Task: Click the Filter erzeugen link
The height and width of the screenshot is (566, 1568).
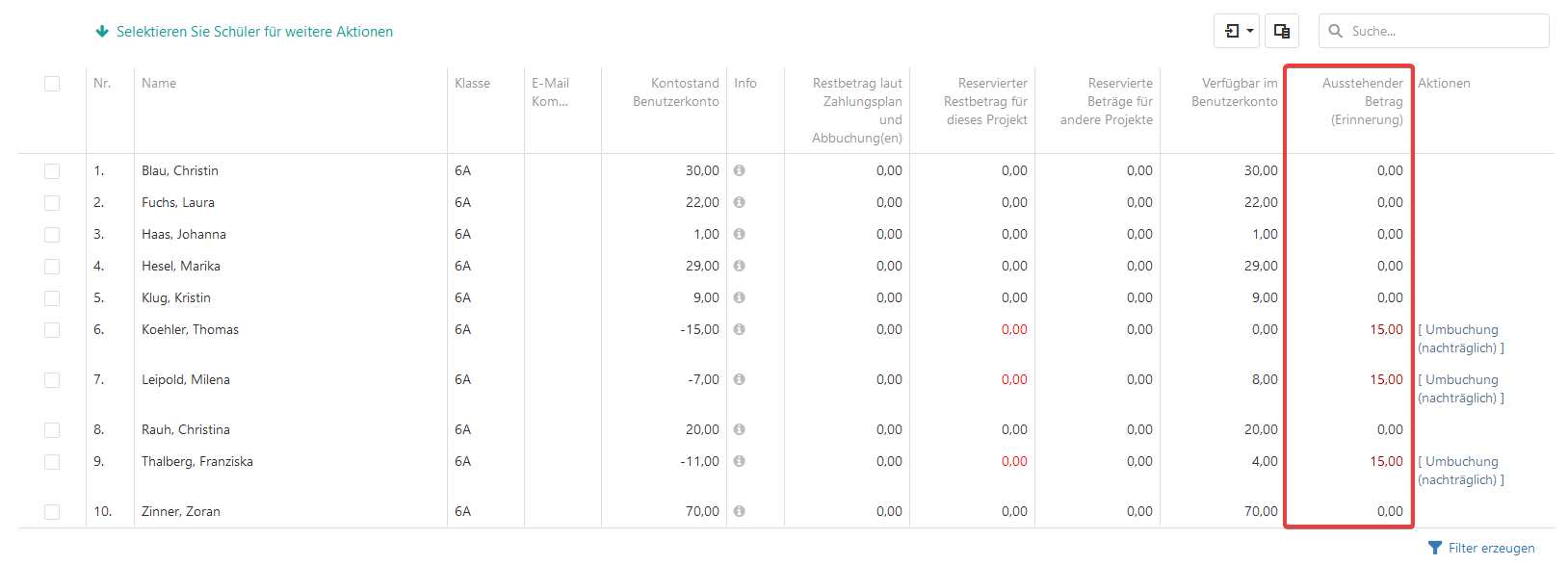Action: click(1491, 548)
